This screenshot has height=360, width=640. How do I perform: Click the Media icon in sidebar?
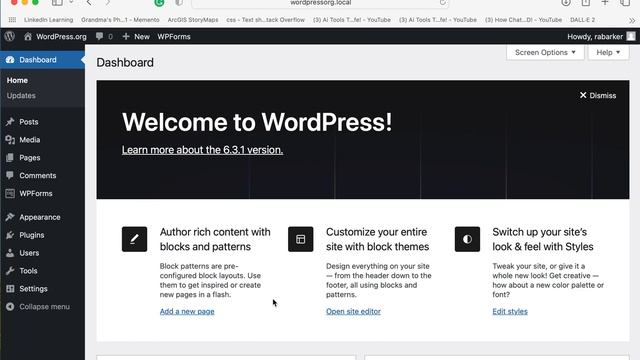point(10,140)
